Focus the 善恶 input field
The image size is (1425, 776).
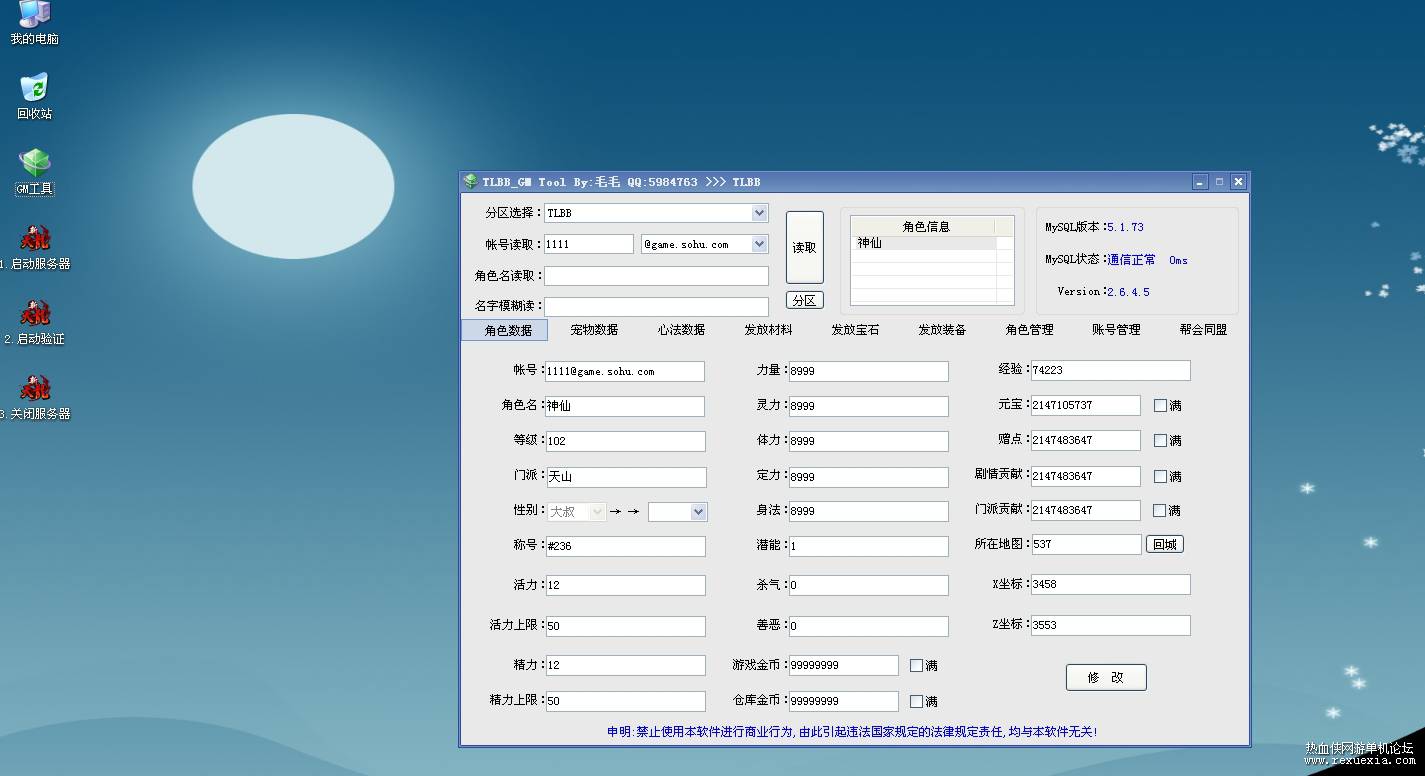tap(868, 626)
